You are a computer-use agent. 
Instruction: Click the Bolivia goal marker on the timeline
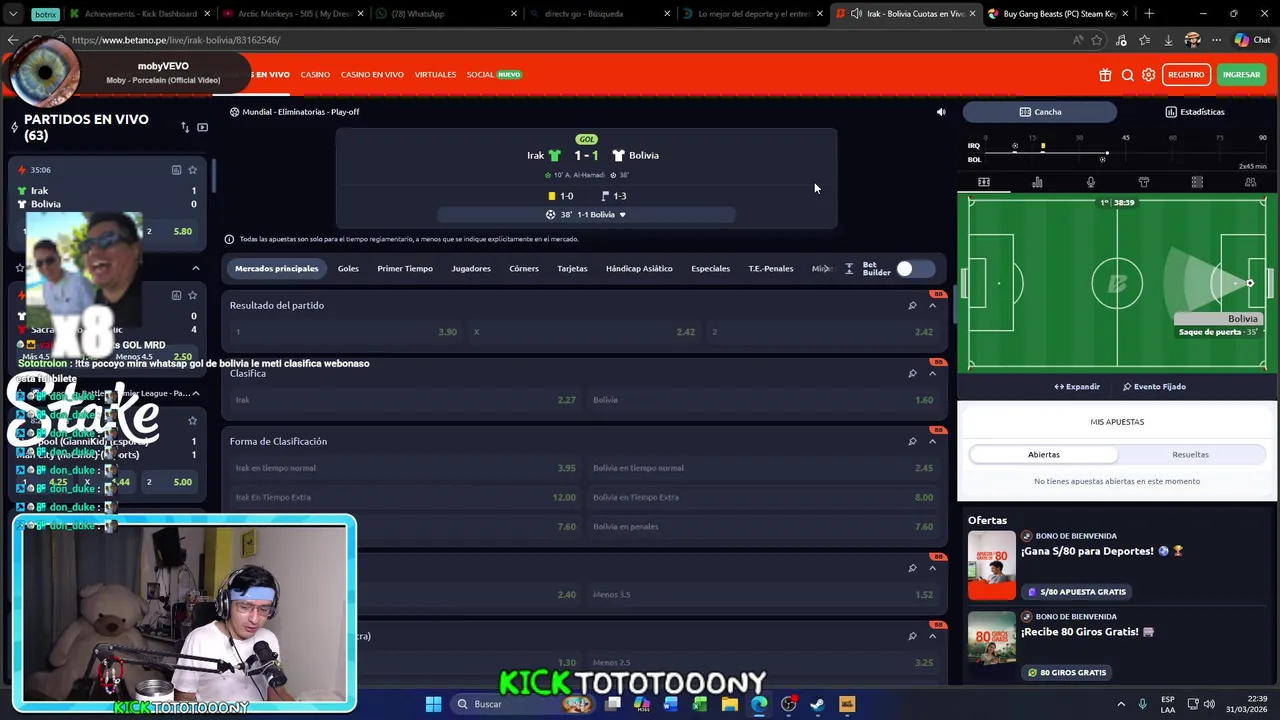pos(1103,159)
